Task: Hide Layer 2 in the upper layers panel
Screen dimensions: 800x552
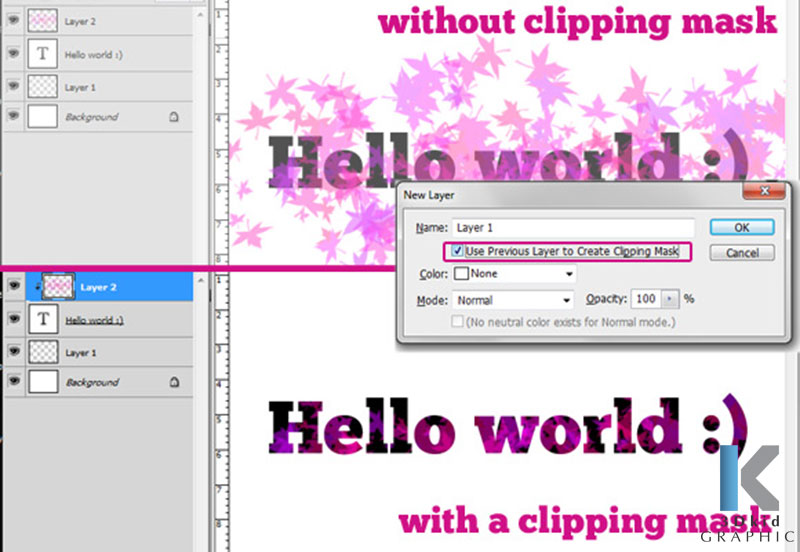Action: click(x=13, y=20)
